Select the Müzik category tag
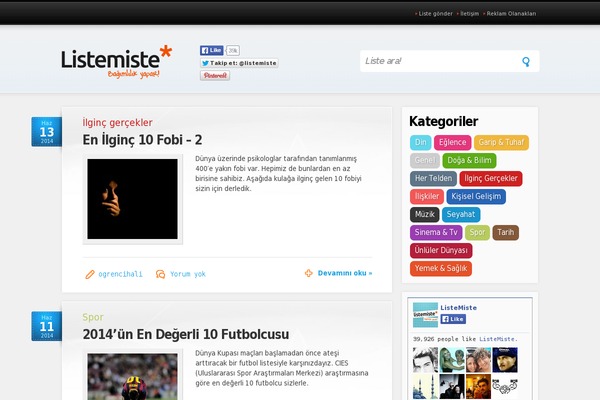Screen dimensions: 600x400 click(x=424, y=214)
